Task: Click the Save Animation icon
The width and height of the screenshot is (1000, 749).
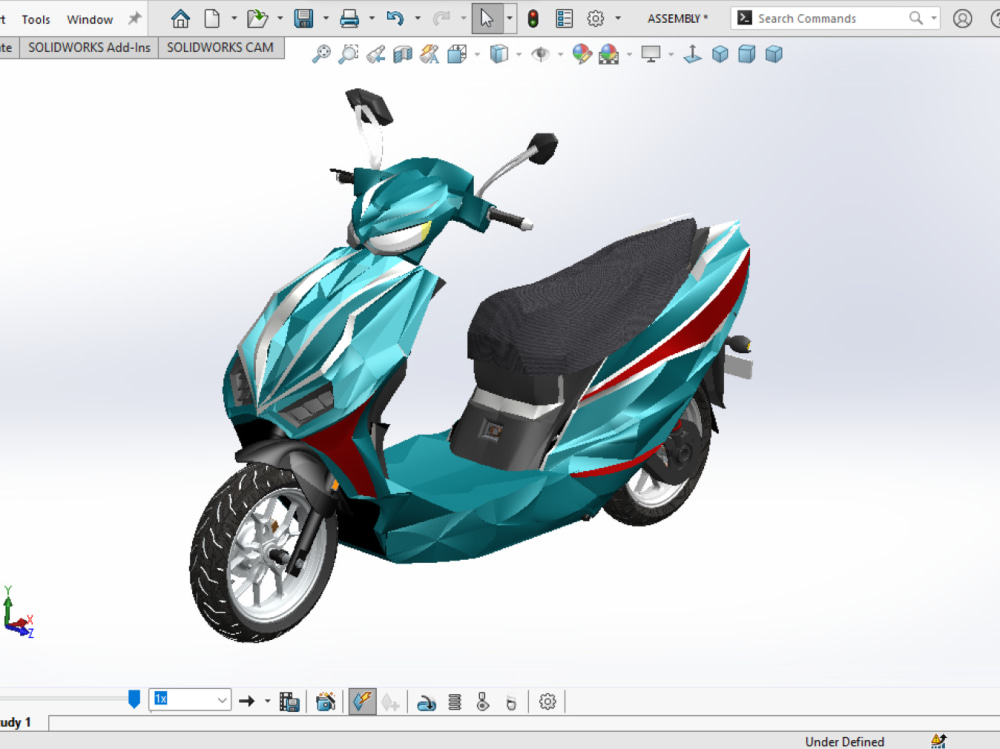Action: [x=291, y=701]
